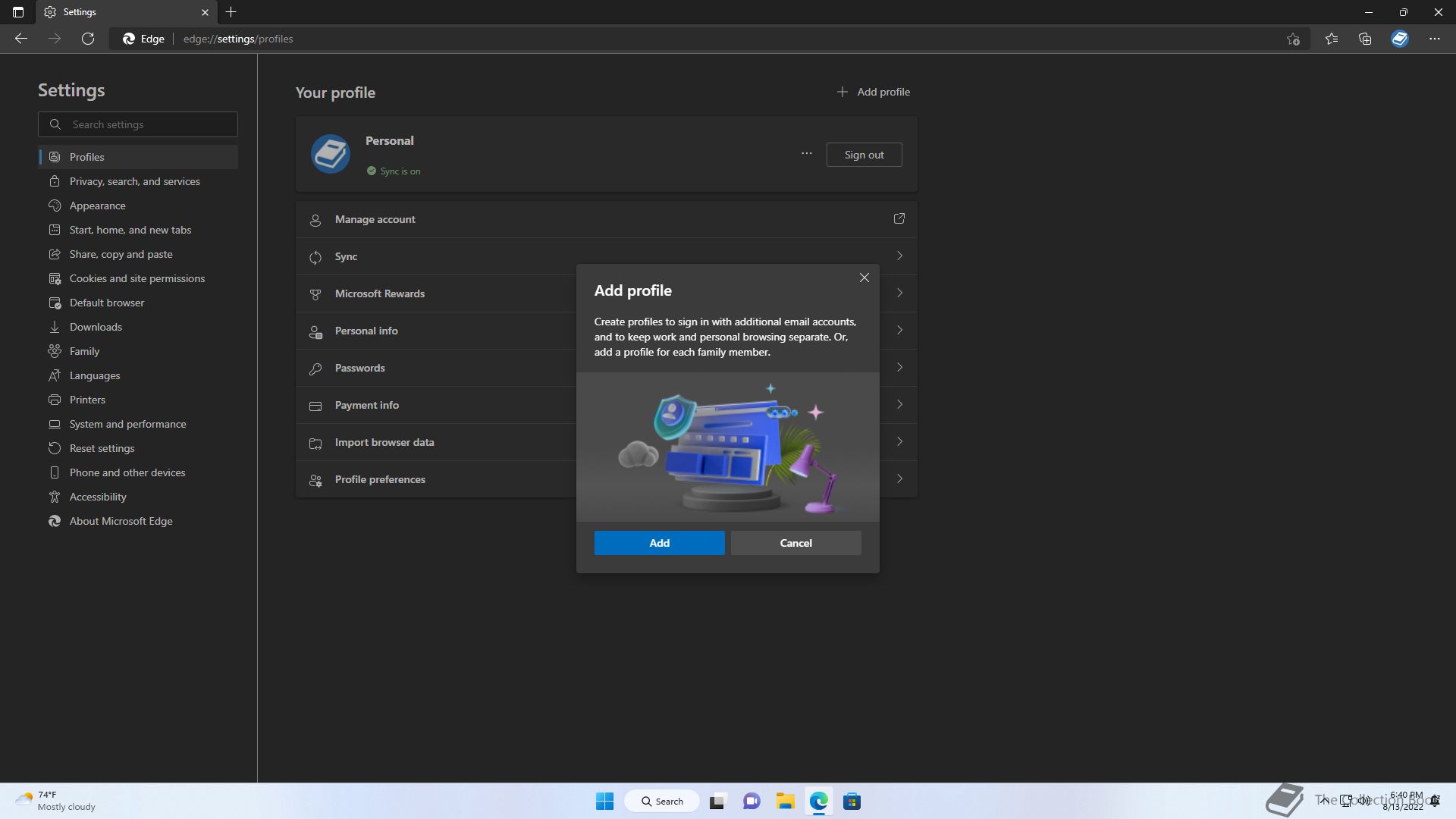Click the Personal info icon
Image resolution: width=1456 pixels, height=819 pixels.
[315, 331]
